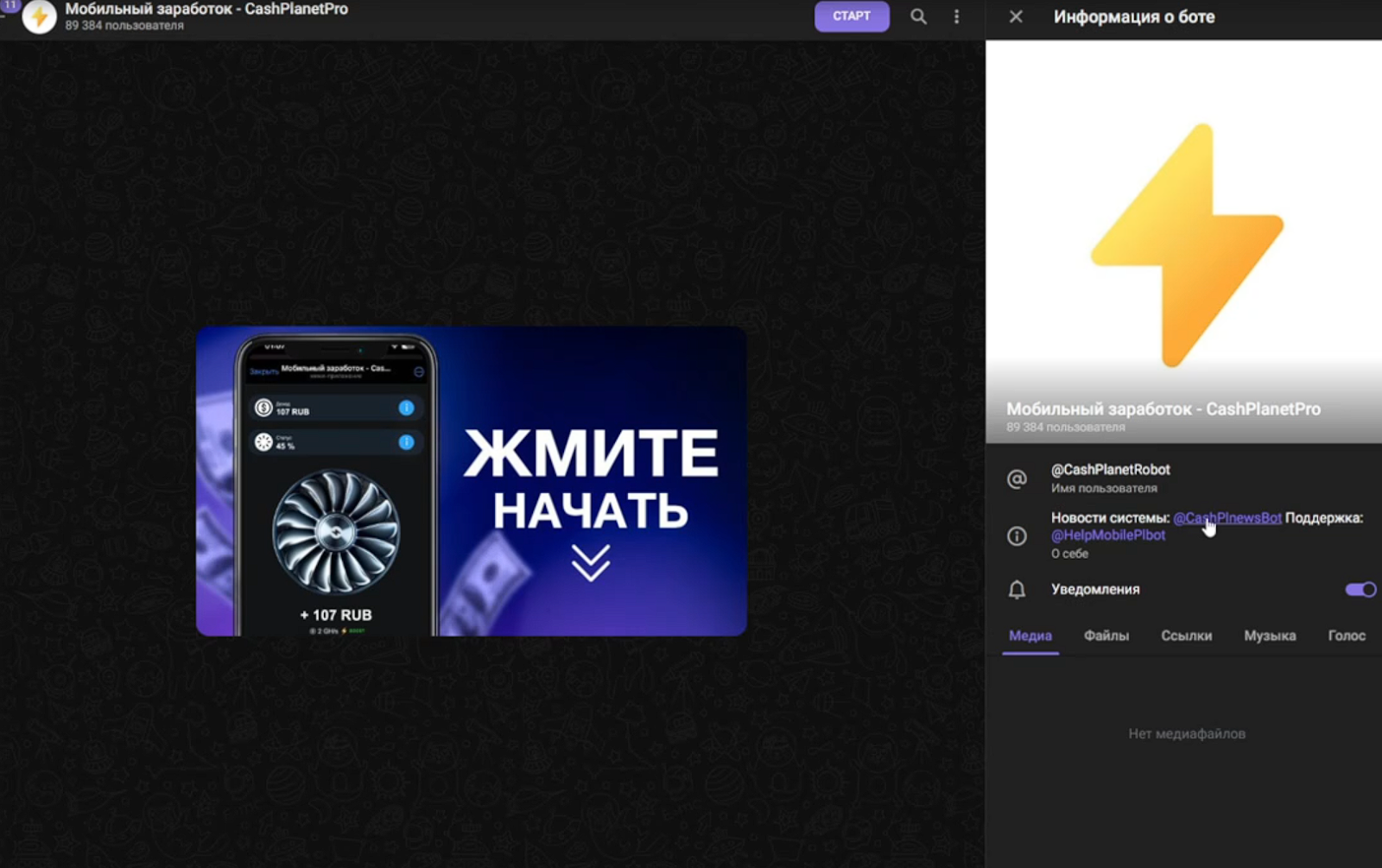Click the @ username icon

point(1017,478)
